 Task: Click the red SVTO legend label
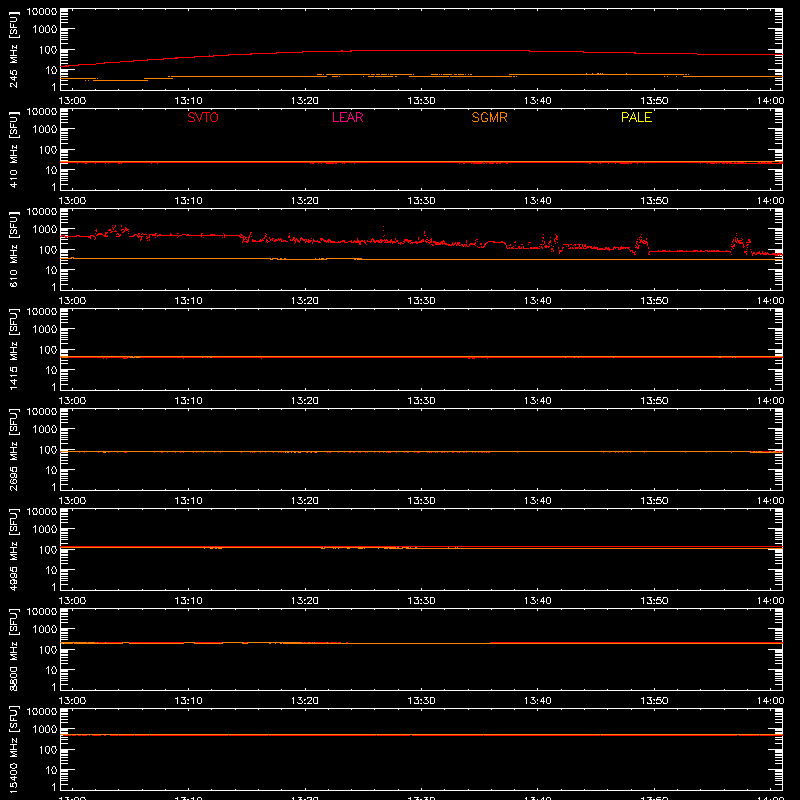203,117
